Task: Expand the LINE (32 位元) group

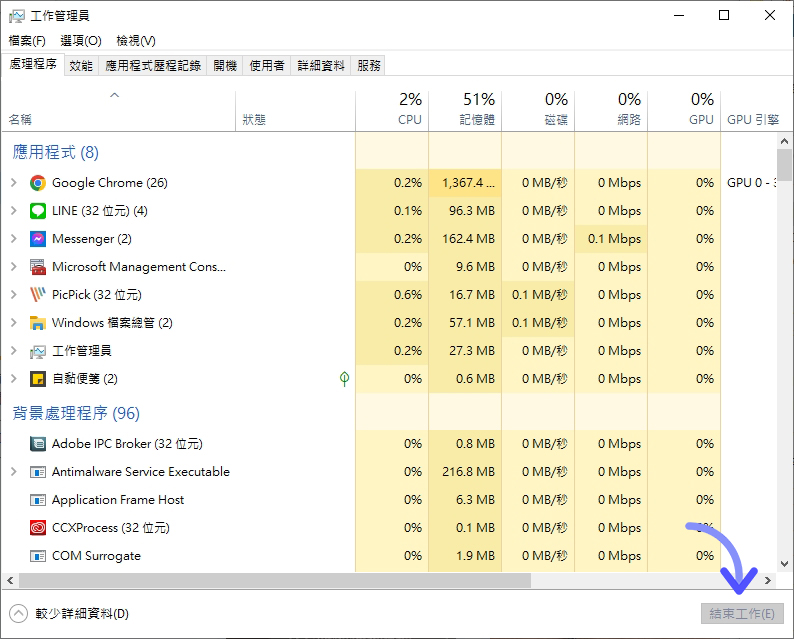Action: [x=14, y=211]
